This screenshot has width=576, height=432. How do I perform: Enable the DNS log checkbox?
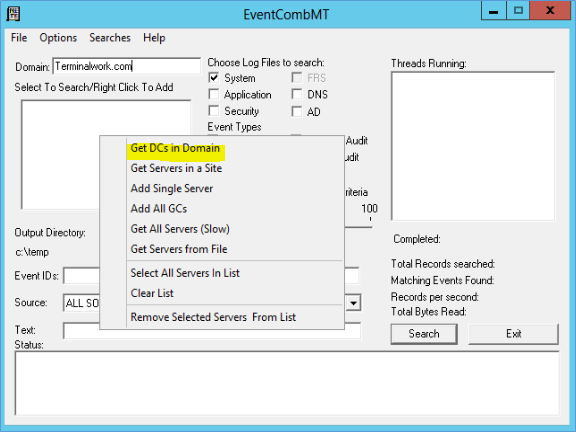(x=296, y=94)
